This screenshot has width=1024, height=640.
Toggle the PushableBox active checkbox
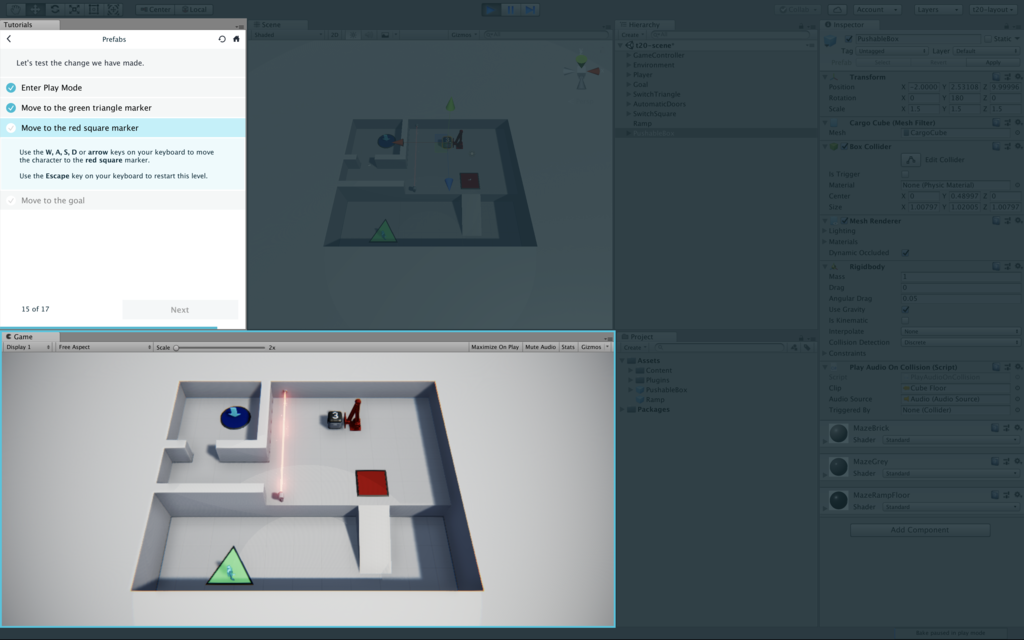coord(848,39)
